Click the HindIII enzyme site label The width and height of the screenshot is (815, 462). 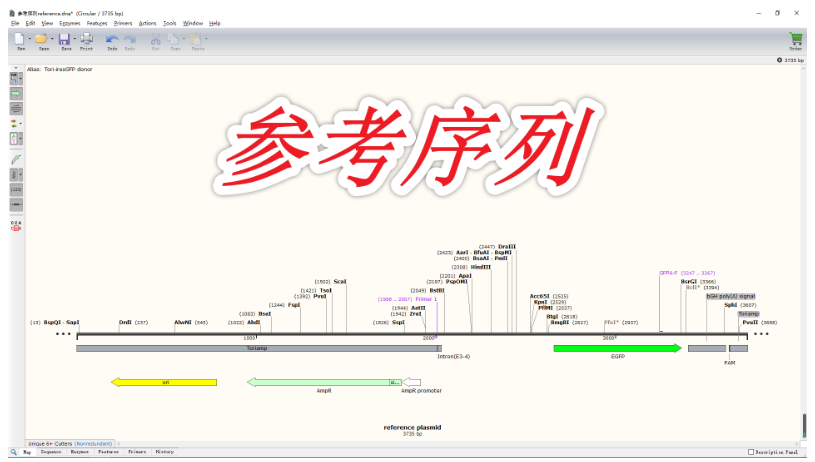[480, 267]
